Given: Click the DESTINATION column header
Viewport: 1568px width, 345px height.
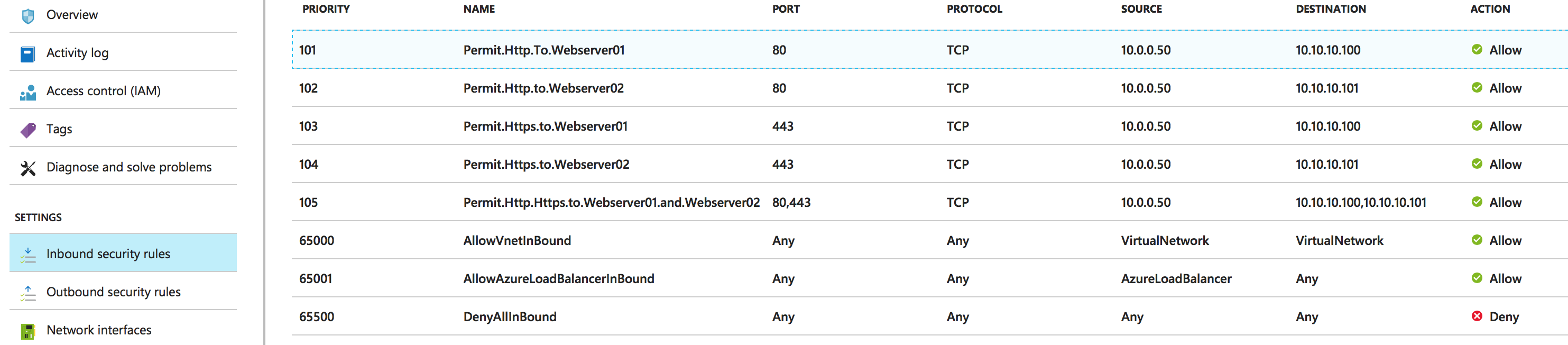Looking at the screenshot, I should coord(1331,9).
